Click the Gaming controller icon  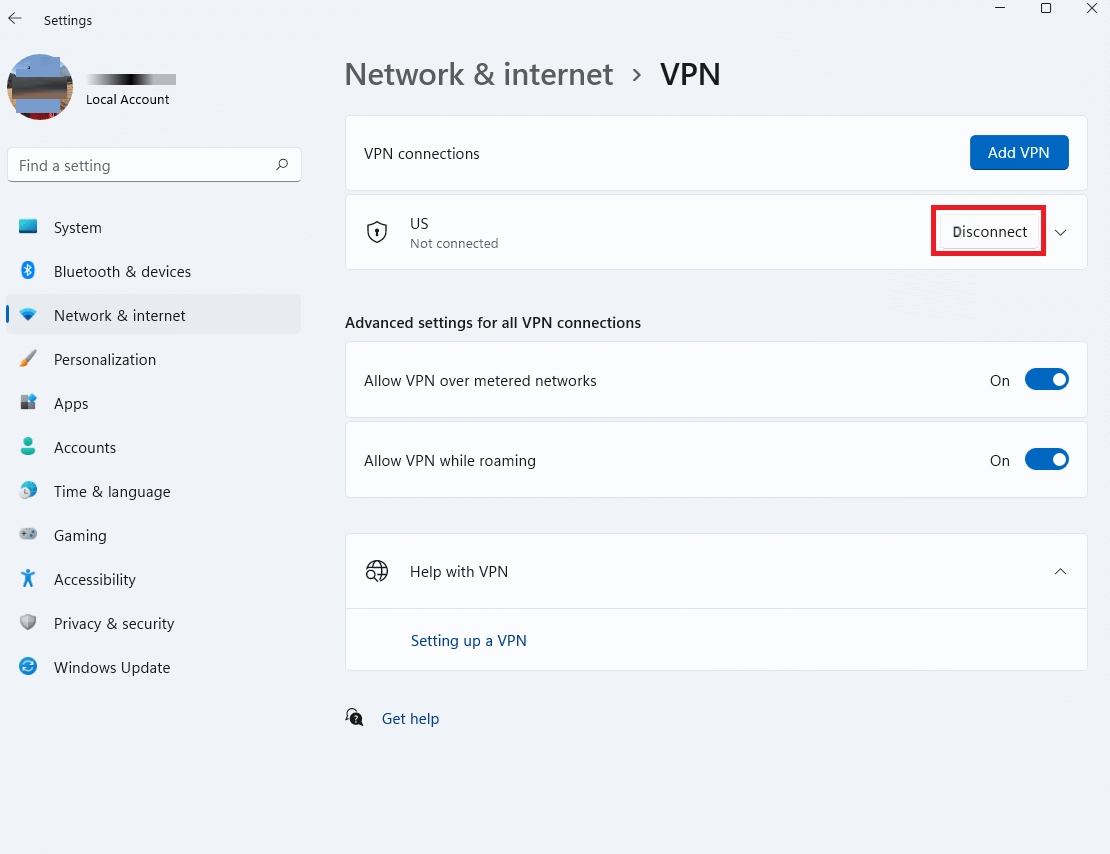point(29,535)
